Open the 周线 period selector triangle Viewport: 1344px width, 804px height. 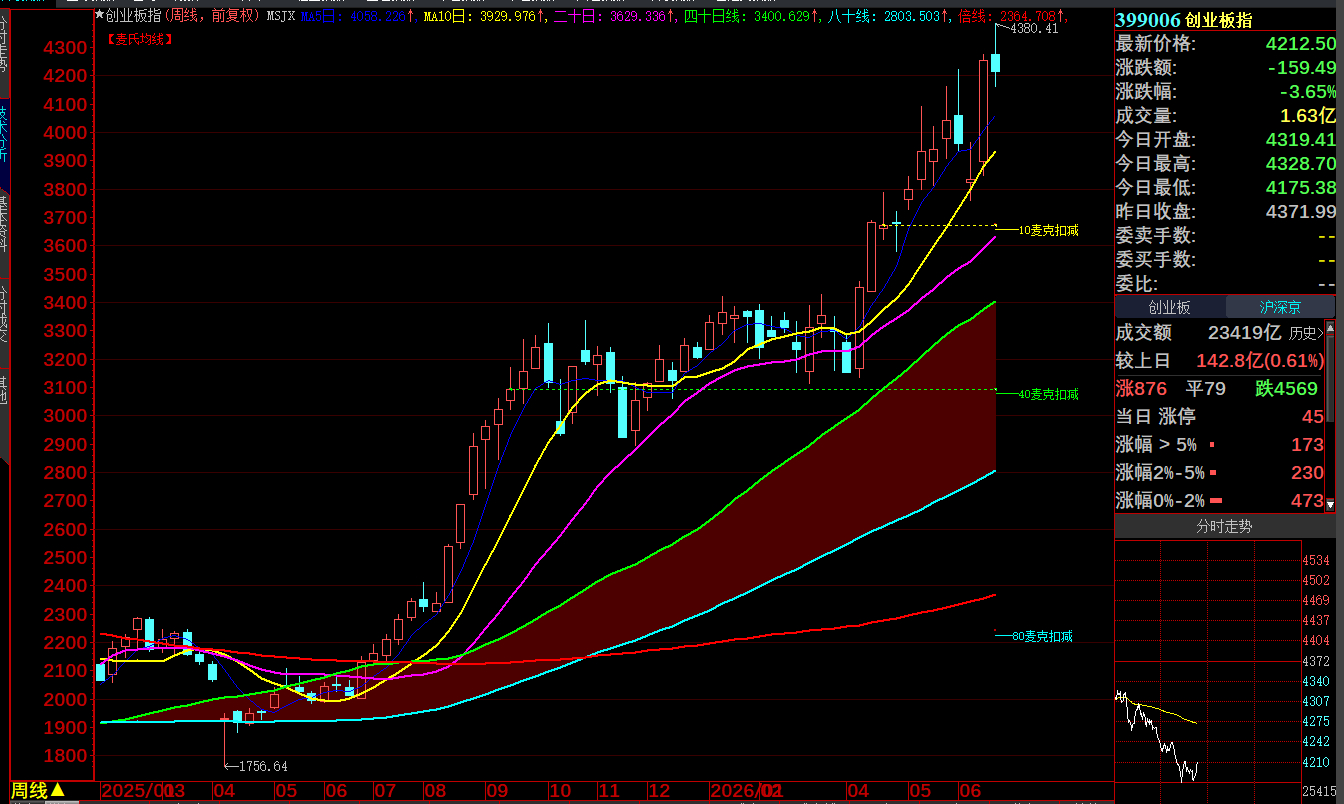[58, 791]
